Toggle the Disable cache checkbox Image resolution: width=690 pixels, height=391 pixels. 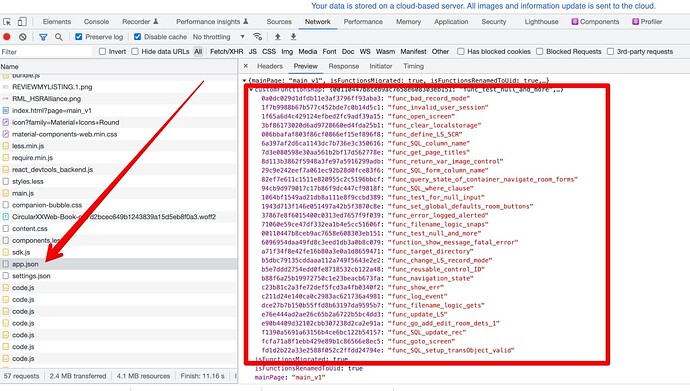(137, 37)
